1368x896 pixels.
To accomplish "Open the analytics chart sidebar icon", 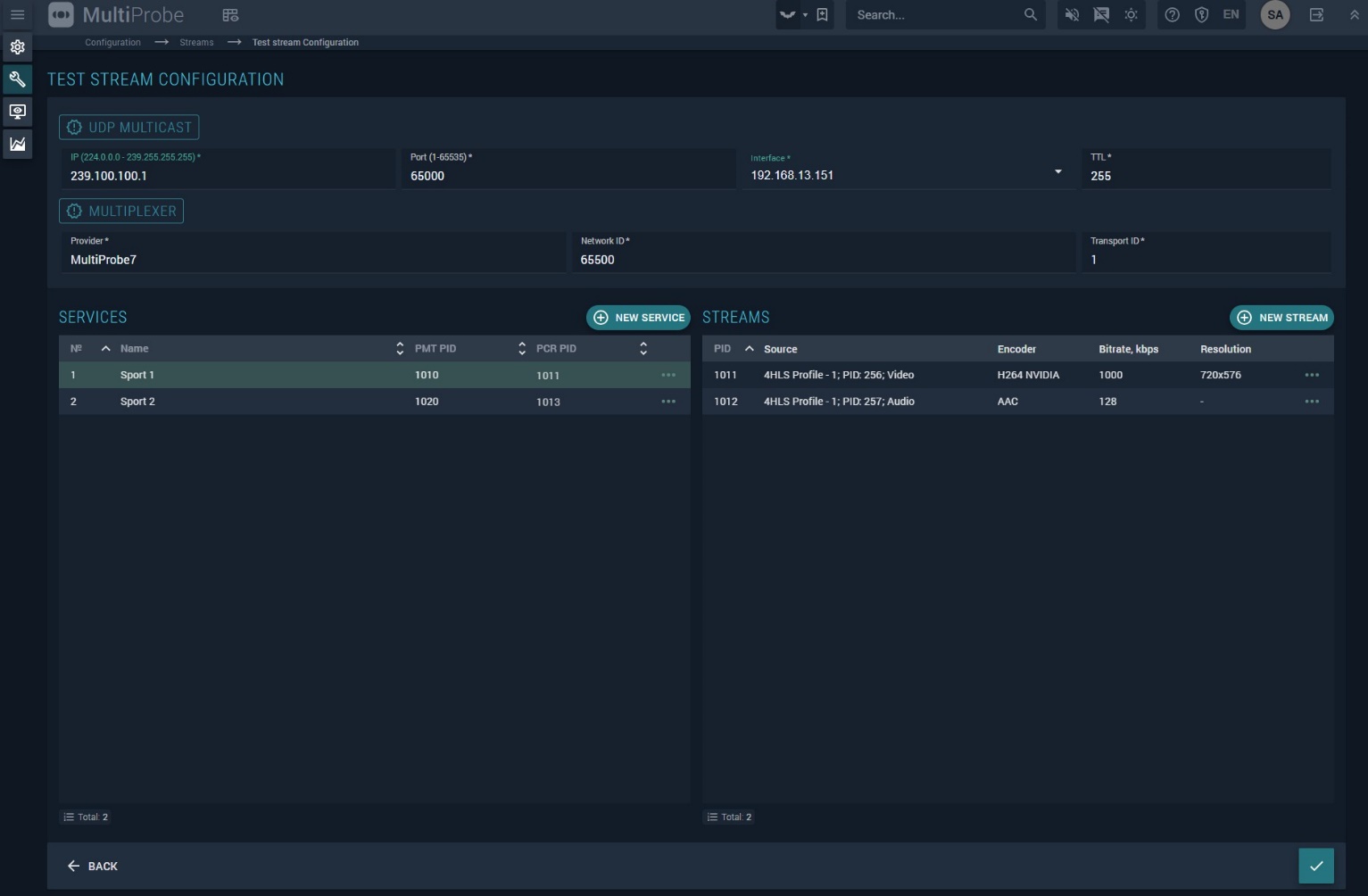I will coord(17,144).
